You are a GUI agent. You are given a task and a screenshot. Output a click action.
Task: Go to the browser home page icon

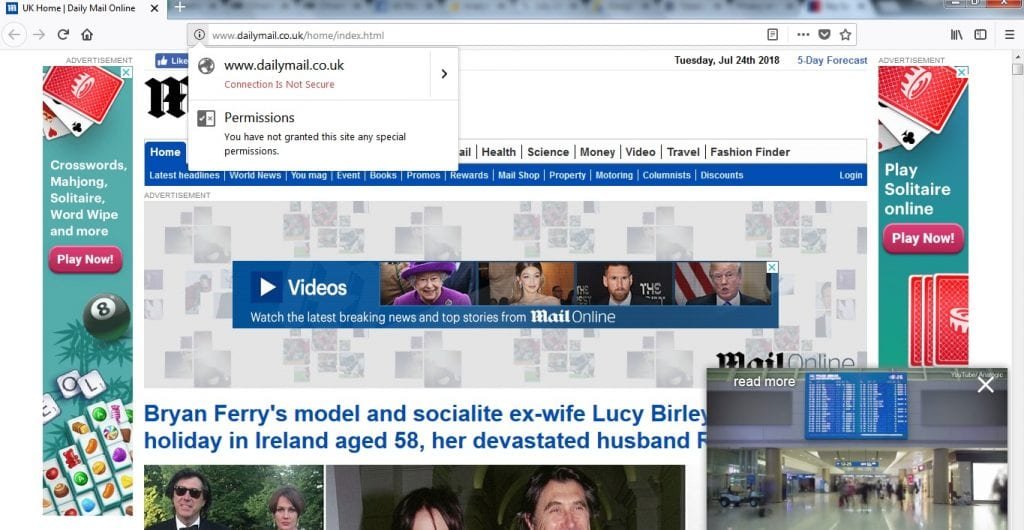click(87, 35)
